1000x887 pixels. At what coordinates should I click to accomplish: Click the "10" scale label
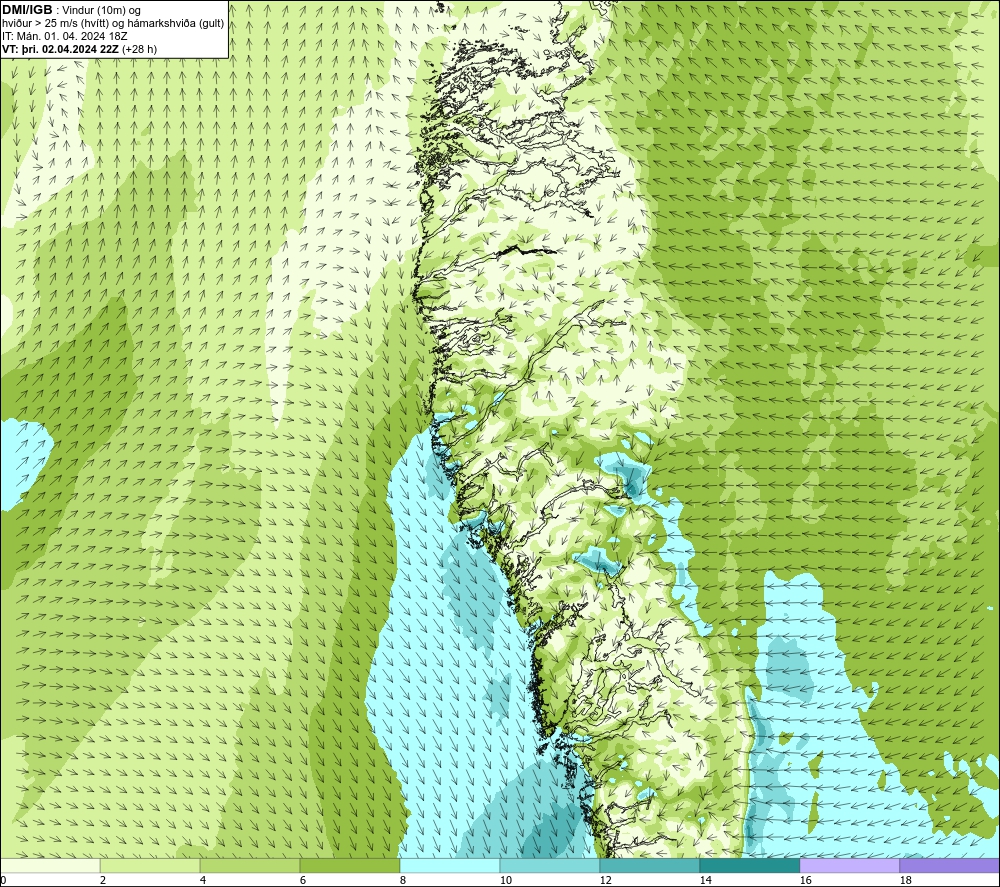506,881
